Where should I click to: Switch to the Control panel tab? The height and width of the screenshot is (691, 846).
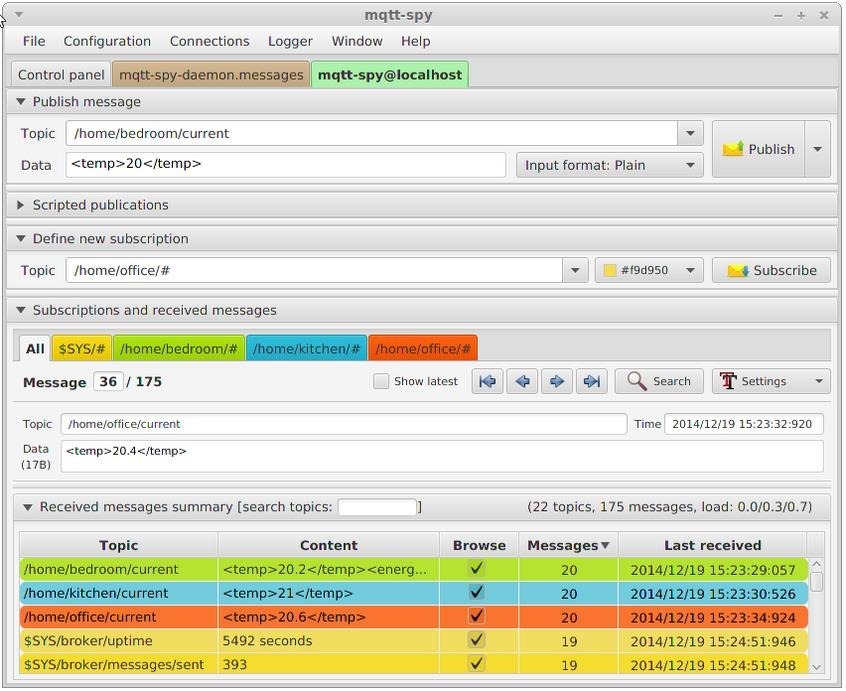[x=61, y=75]
